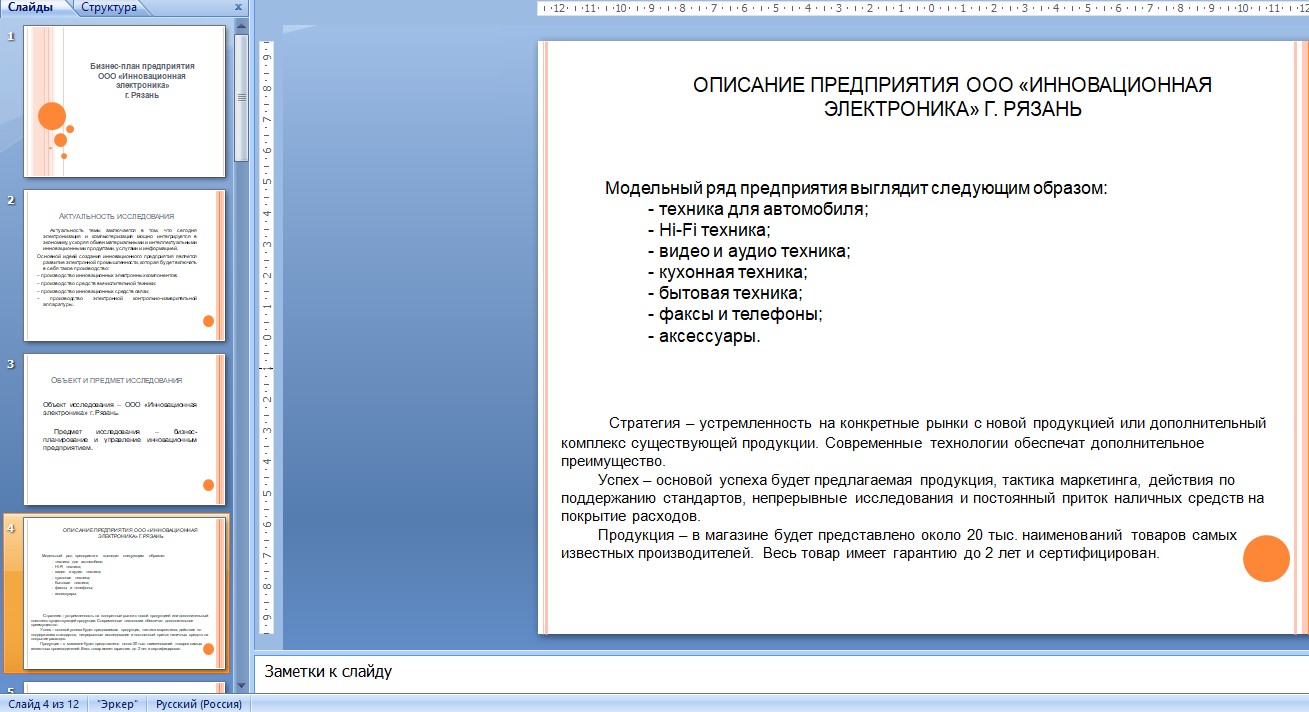Open the Русский (Россия) language setting
The image size is (1309, 712).
click(x=198, y=704)
